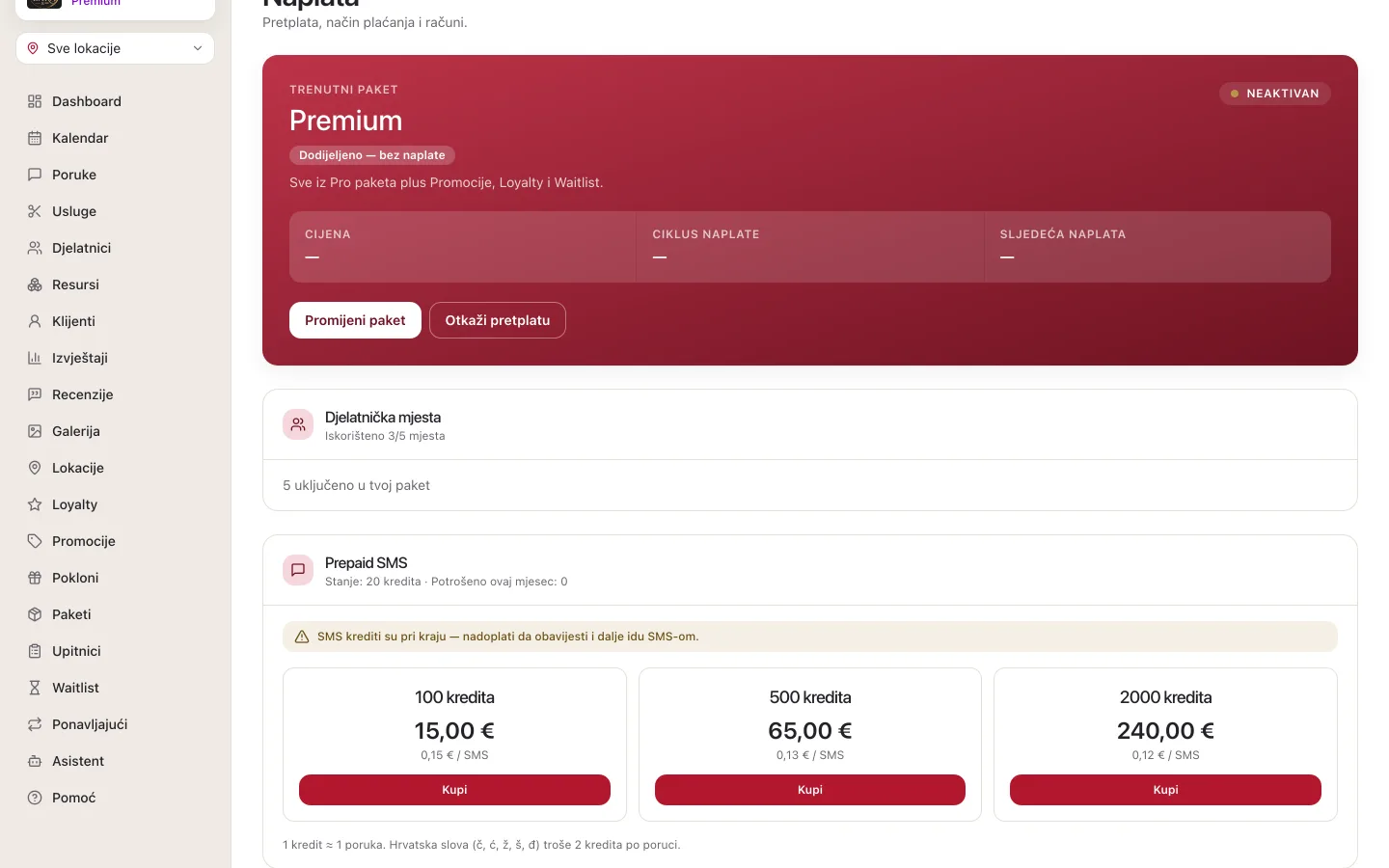
Task: Click the SMS low-credit warning triangle icon
Action: tap(302, 637)
